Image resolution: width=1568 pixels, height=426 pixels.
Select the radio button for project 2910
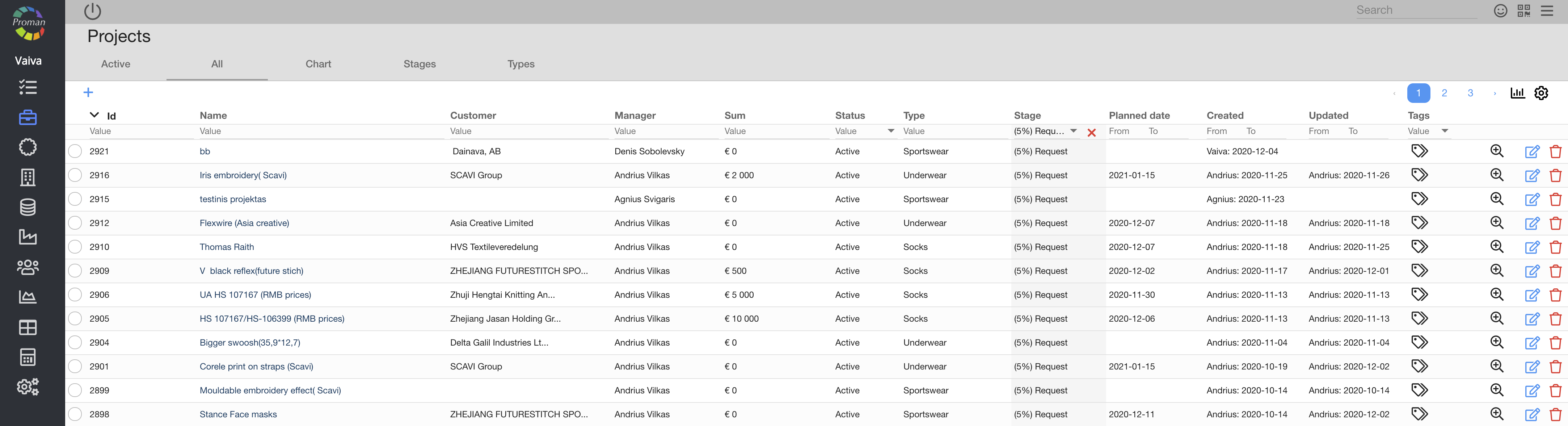75,247
